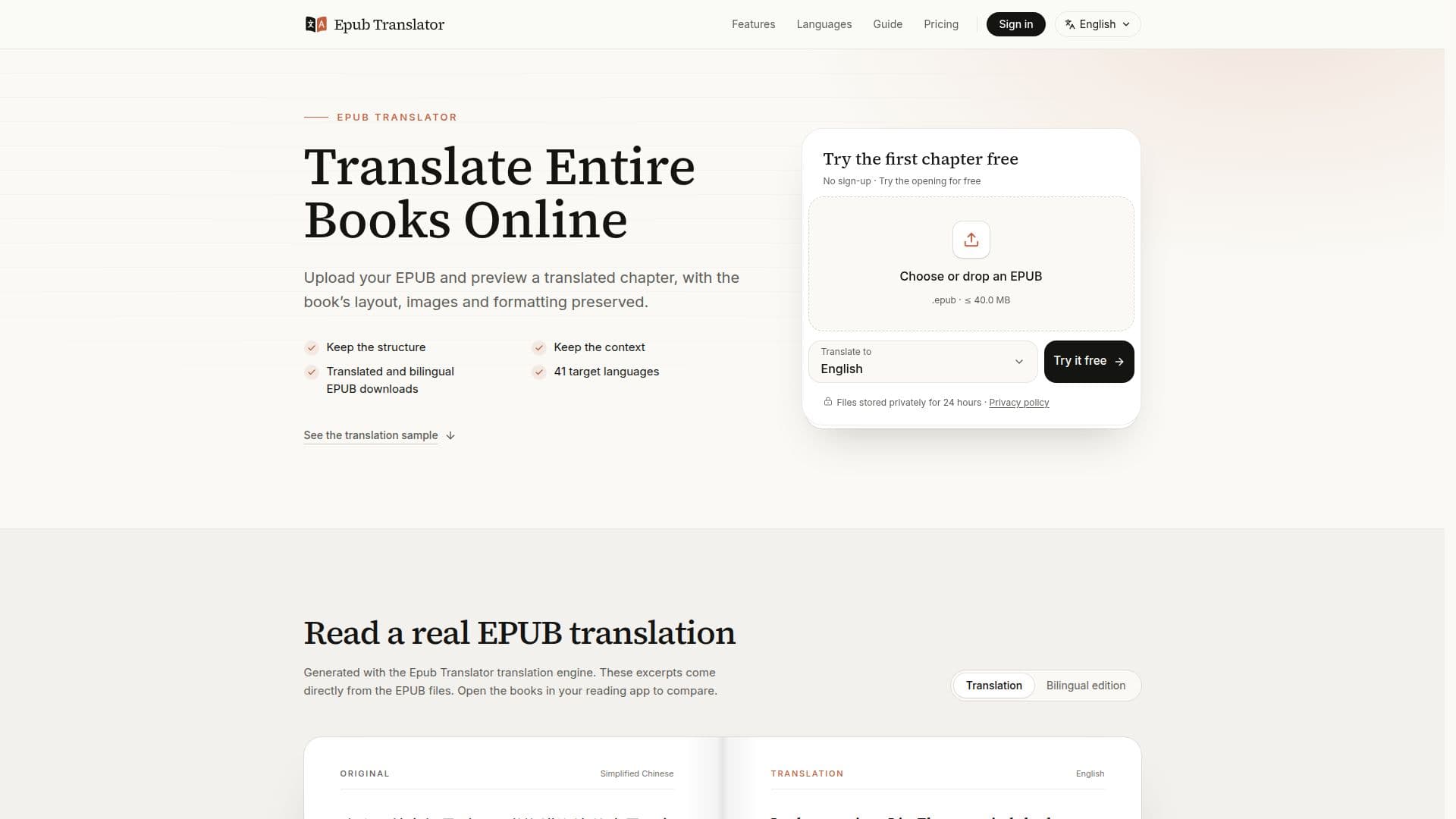Image resolution: width=1456 pixels, height=819 pixels.
Task: Click the checkmark icon beside 41 target languages
Action: pyautogui.click(x=538, y=372)
